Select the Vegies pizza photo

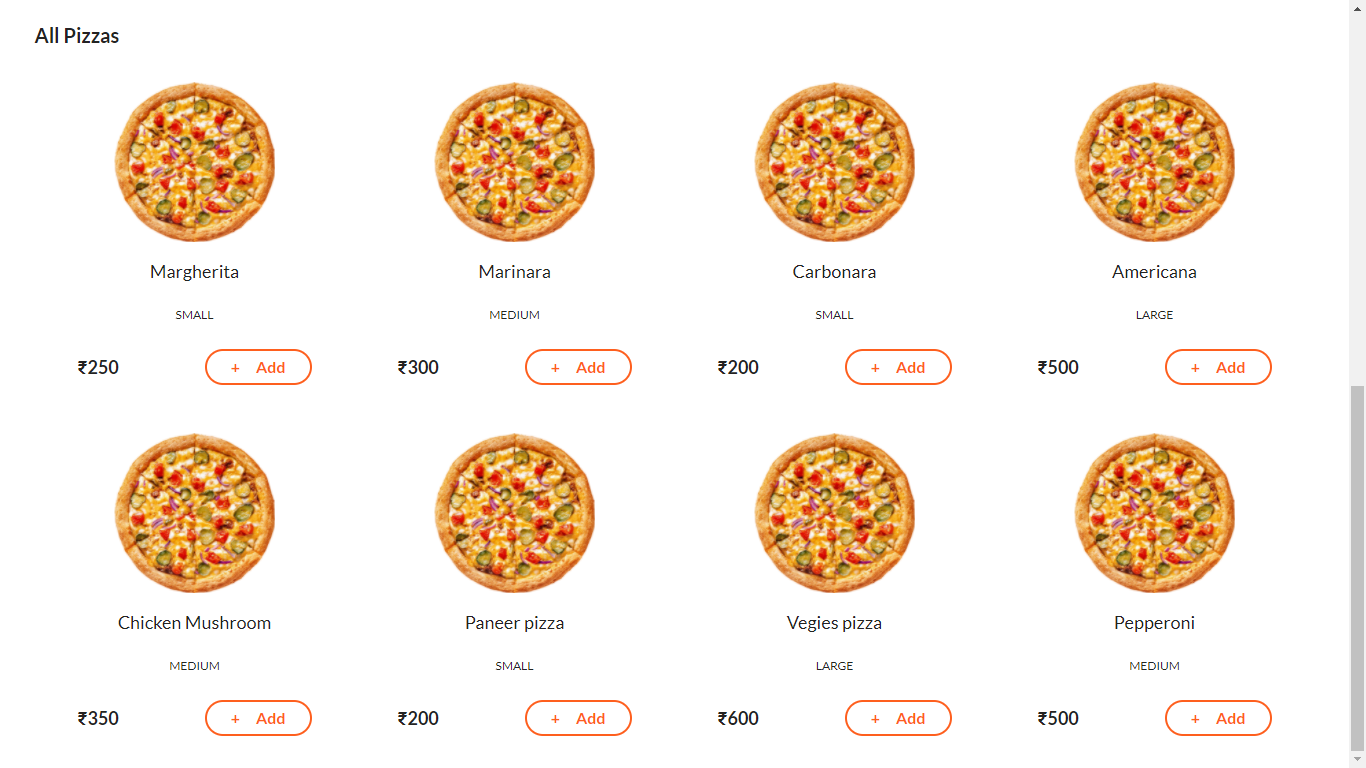click(834, 513)
